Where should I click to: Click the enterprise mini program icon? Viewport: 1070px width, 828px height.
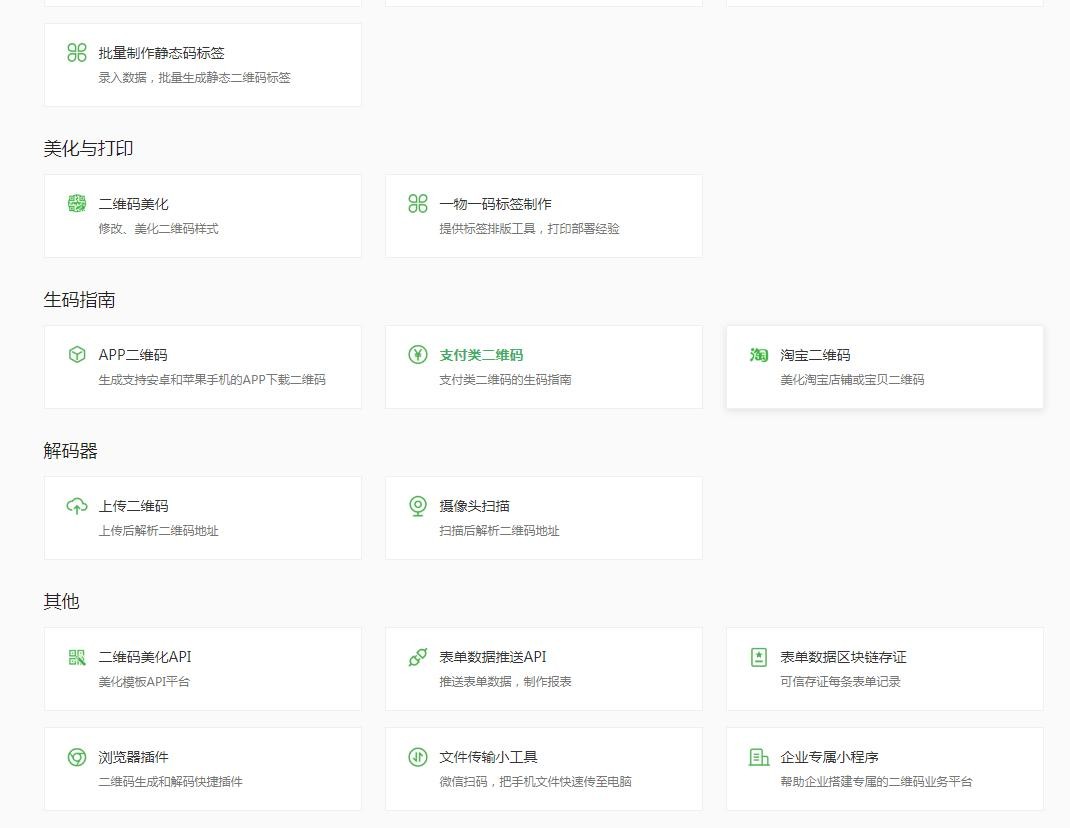(x=759, y=757)
